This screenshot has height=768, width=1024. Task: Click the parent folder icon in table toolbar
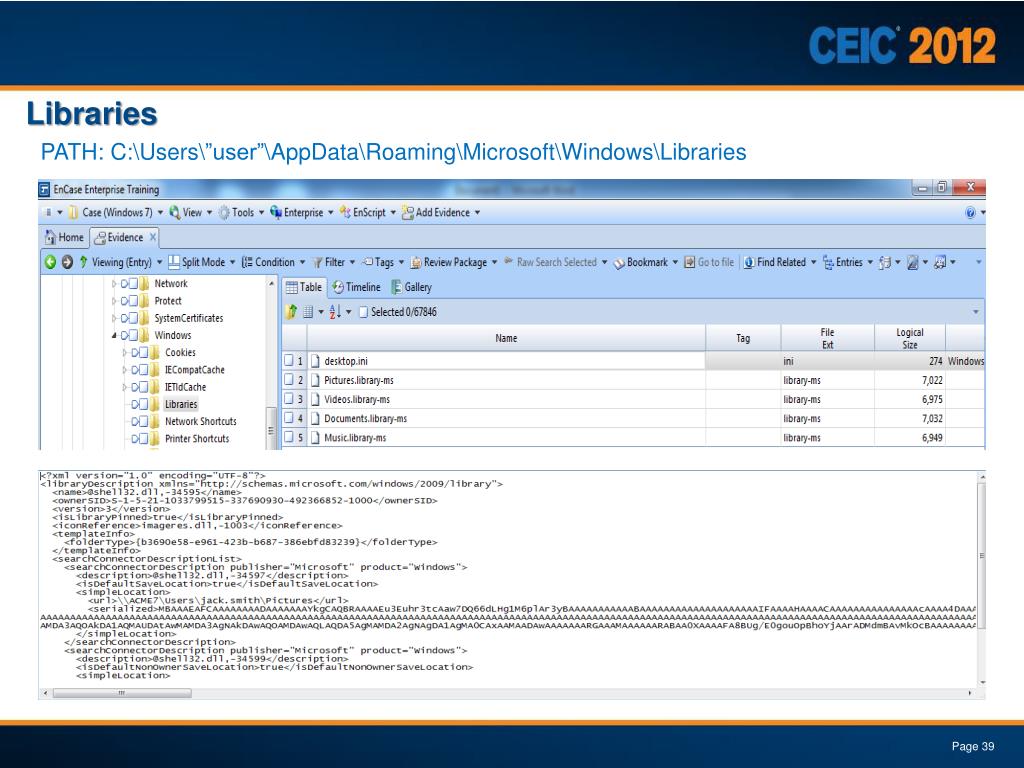tap(291, 312)
